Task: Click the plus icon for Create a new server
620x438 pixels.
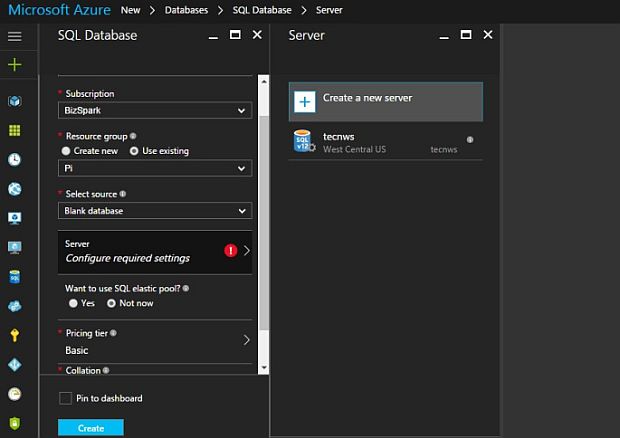Action: [x=305, y=102]
